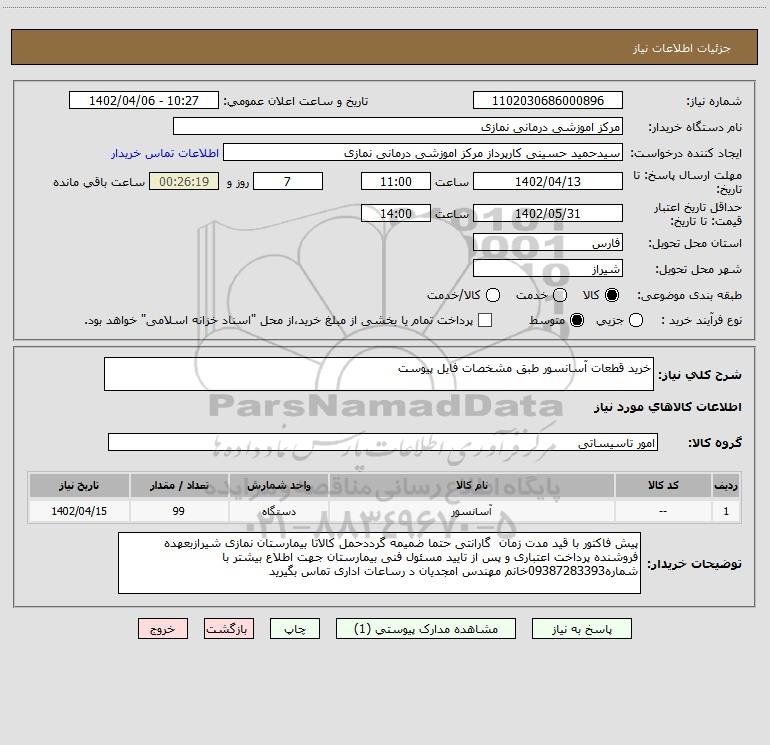Click the remaining days field showing 7
Screen dimensions: 770x745
[x=288, y=181]
